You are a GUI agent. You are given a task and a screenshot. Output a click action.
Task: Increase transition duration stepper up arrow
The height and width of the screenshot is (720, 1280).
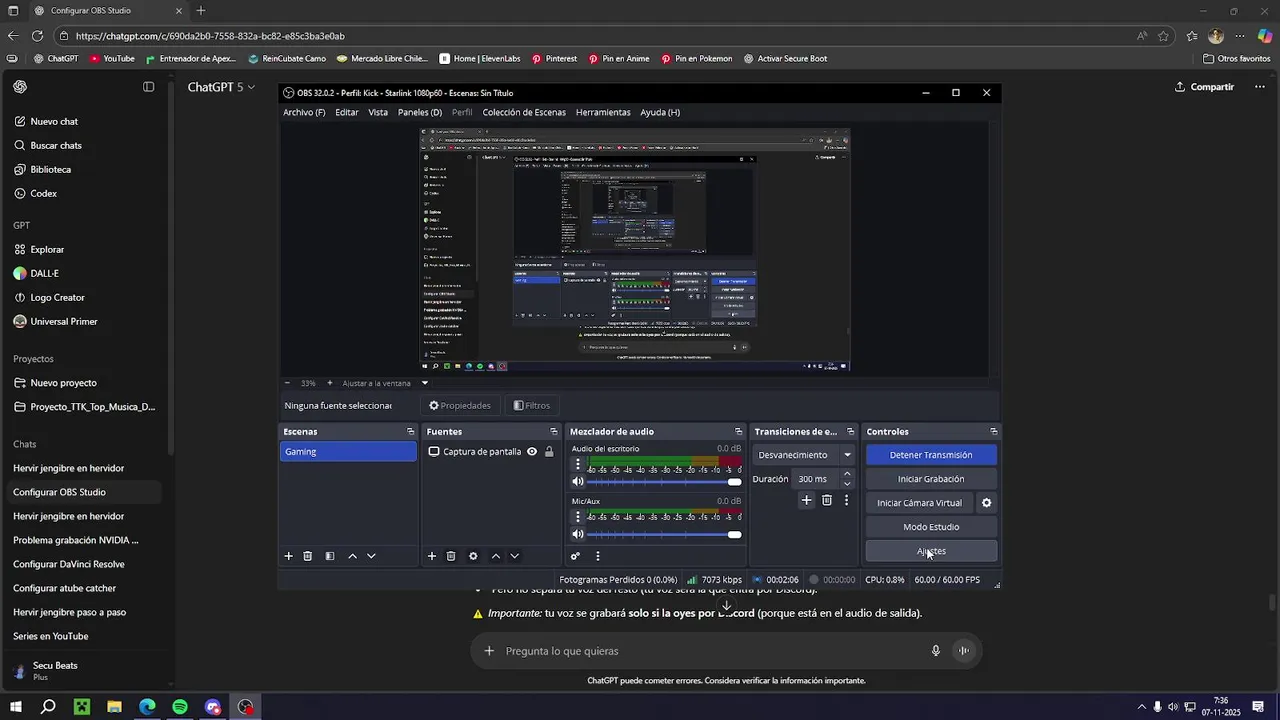click(847, 474)
